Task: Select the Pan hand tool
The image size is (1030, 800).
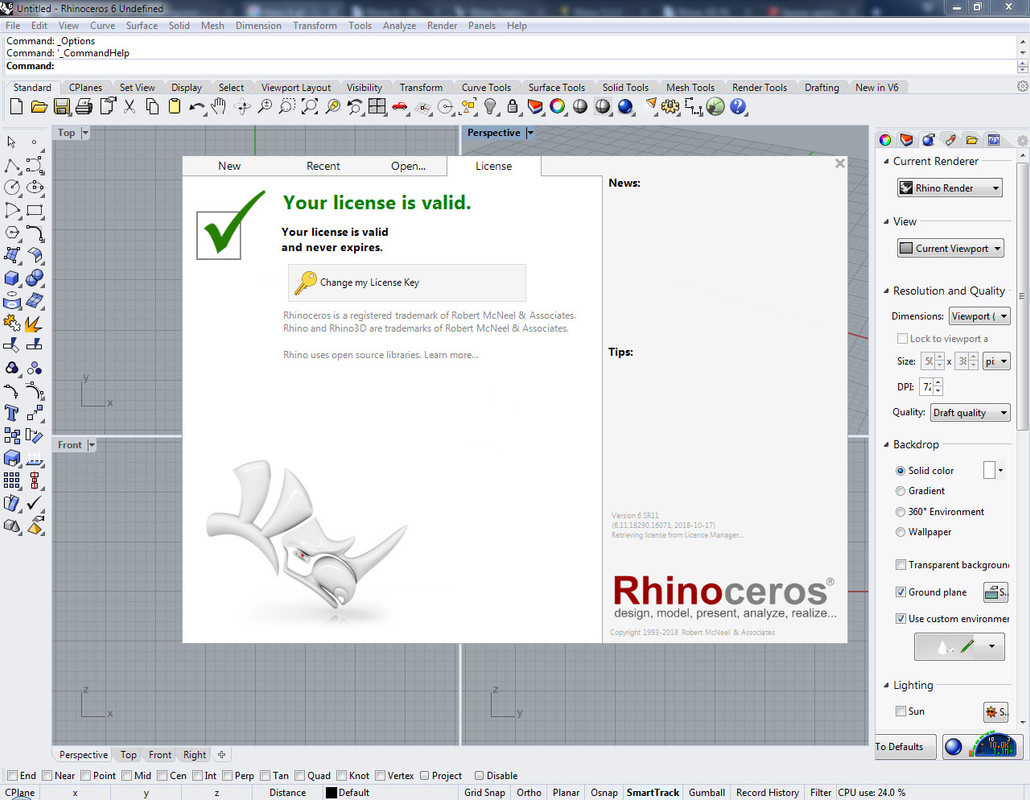Action: pos(219,106)
